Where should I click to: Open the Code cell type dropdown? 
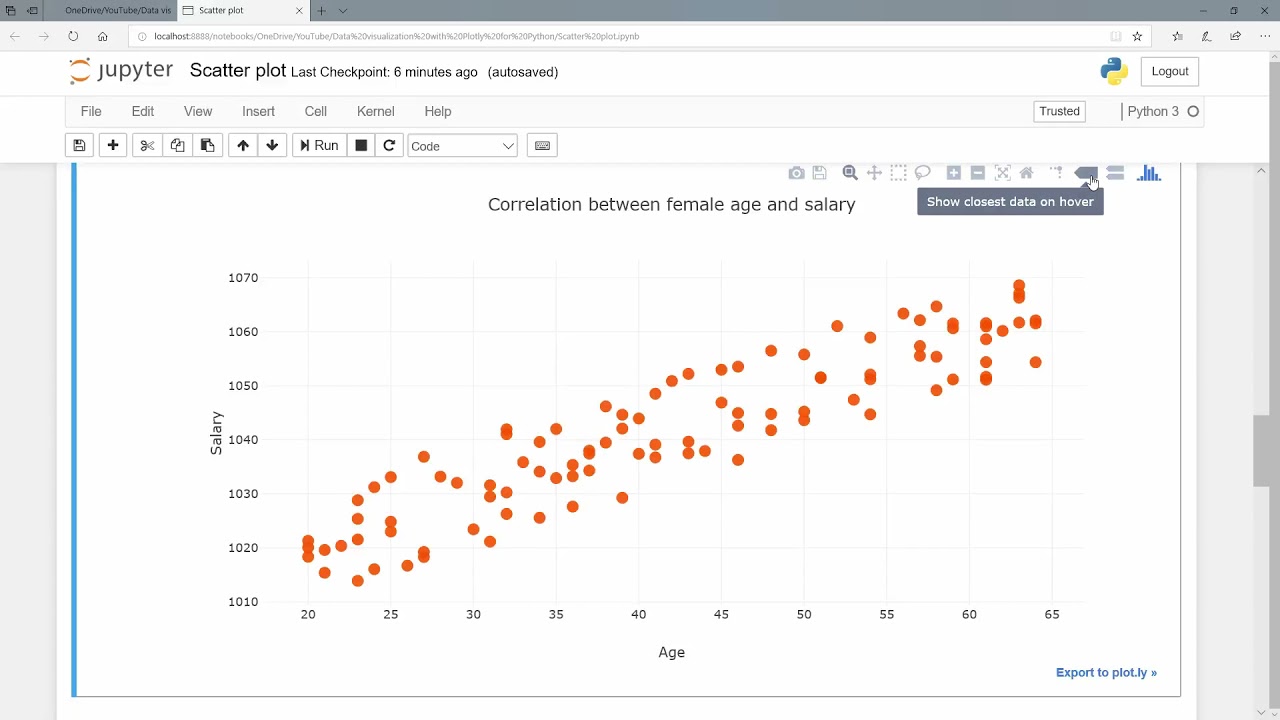[462, 146]
